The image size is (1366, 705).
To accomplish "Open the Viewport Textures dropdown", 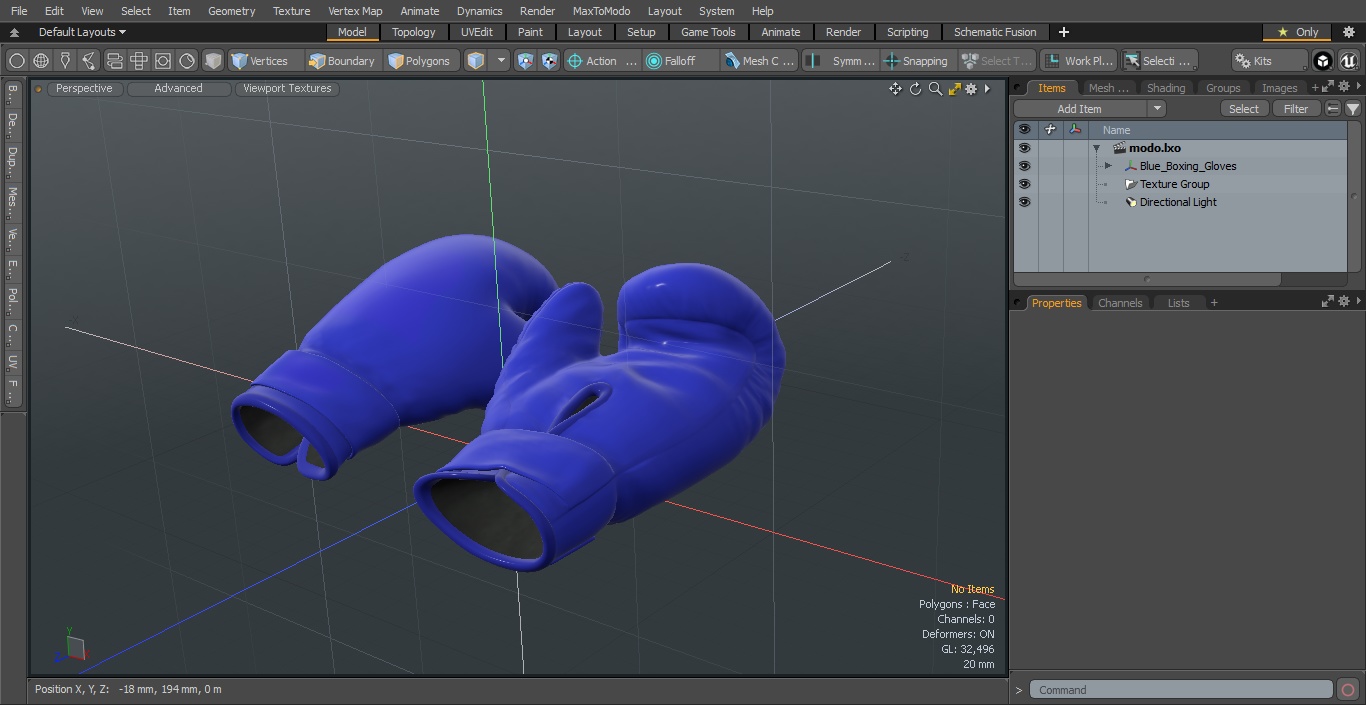I will (x=287, y=88).
